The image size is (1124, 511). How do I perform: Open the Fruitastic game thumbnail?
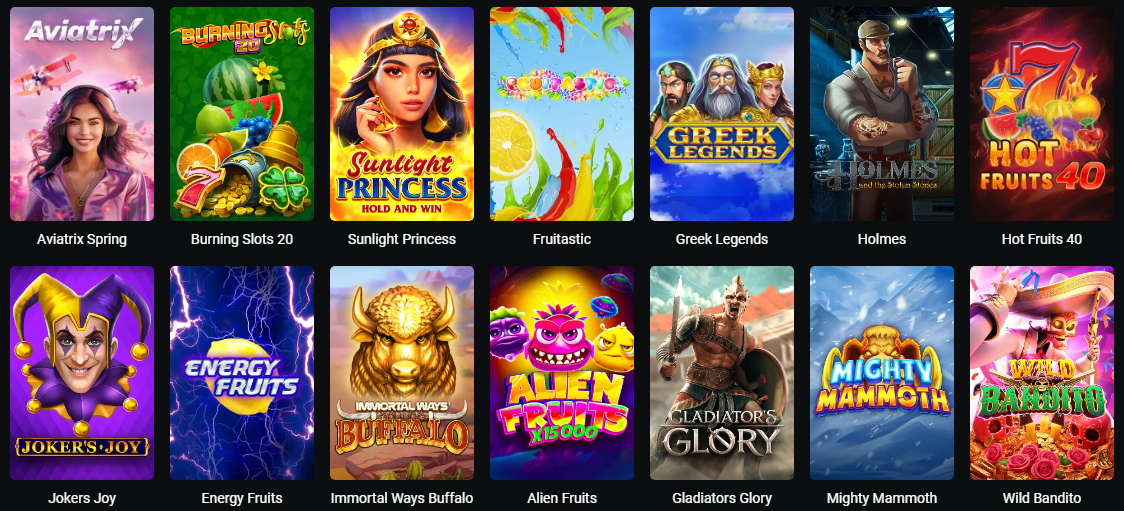562,114
